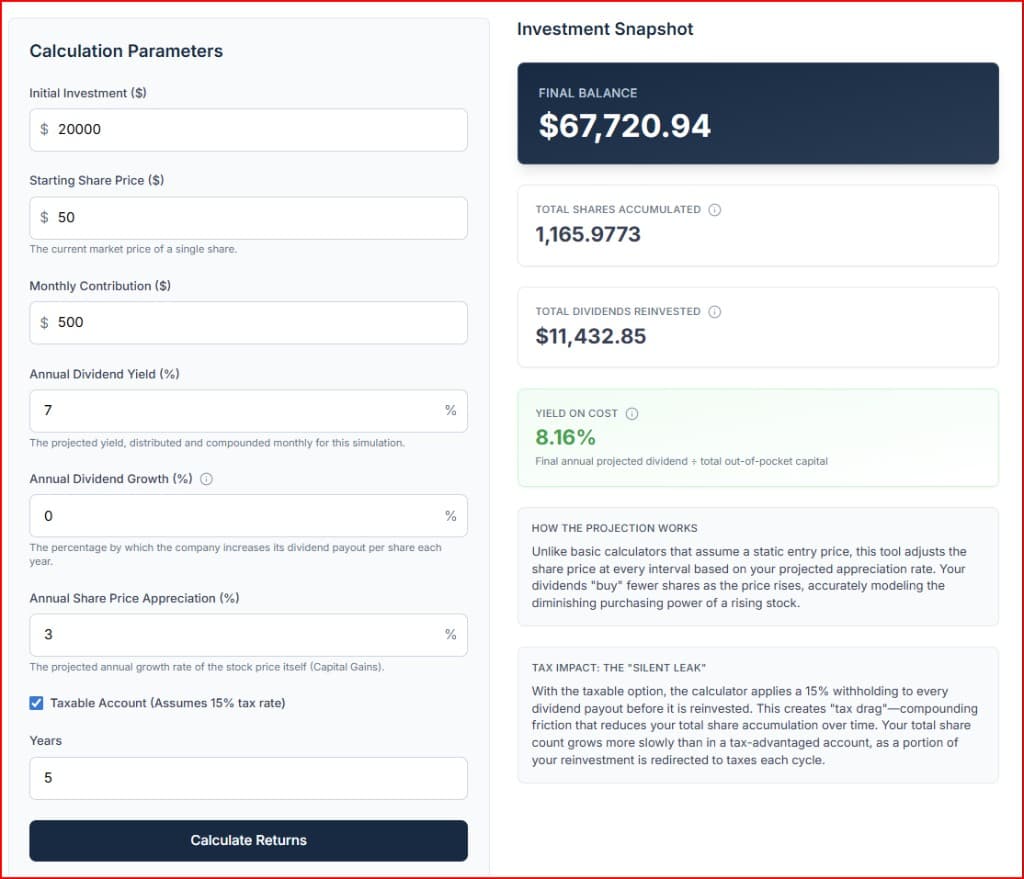The height and width of the screenshot is (879, 1024).
Task: Select the green Yield on Cost card
Action: click(757, 437)
